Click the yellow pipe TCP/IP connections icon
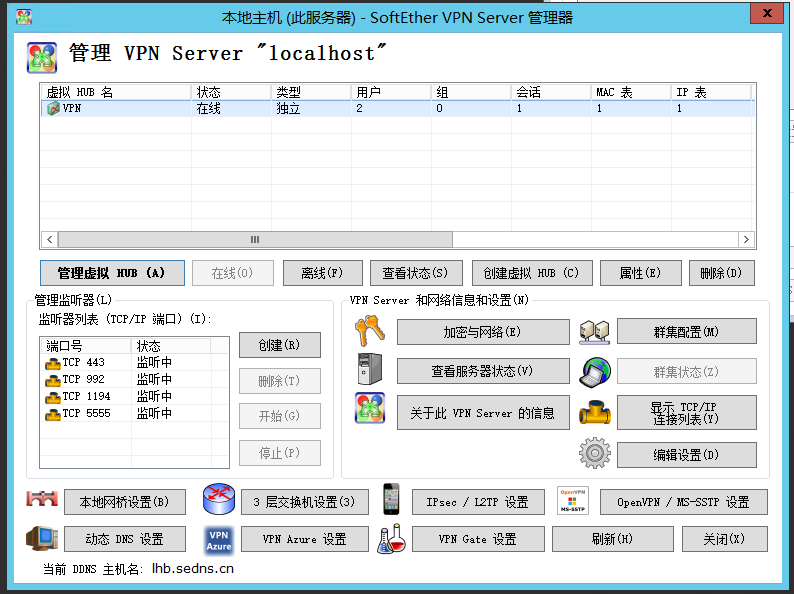This screenshot has width=794, height=594. (x=594, y=412)
